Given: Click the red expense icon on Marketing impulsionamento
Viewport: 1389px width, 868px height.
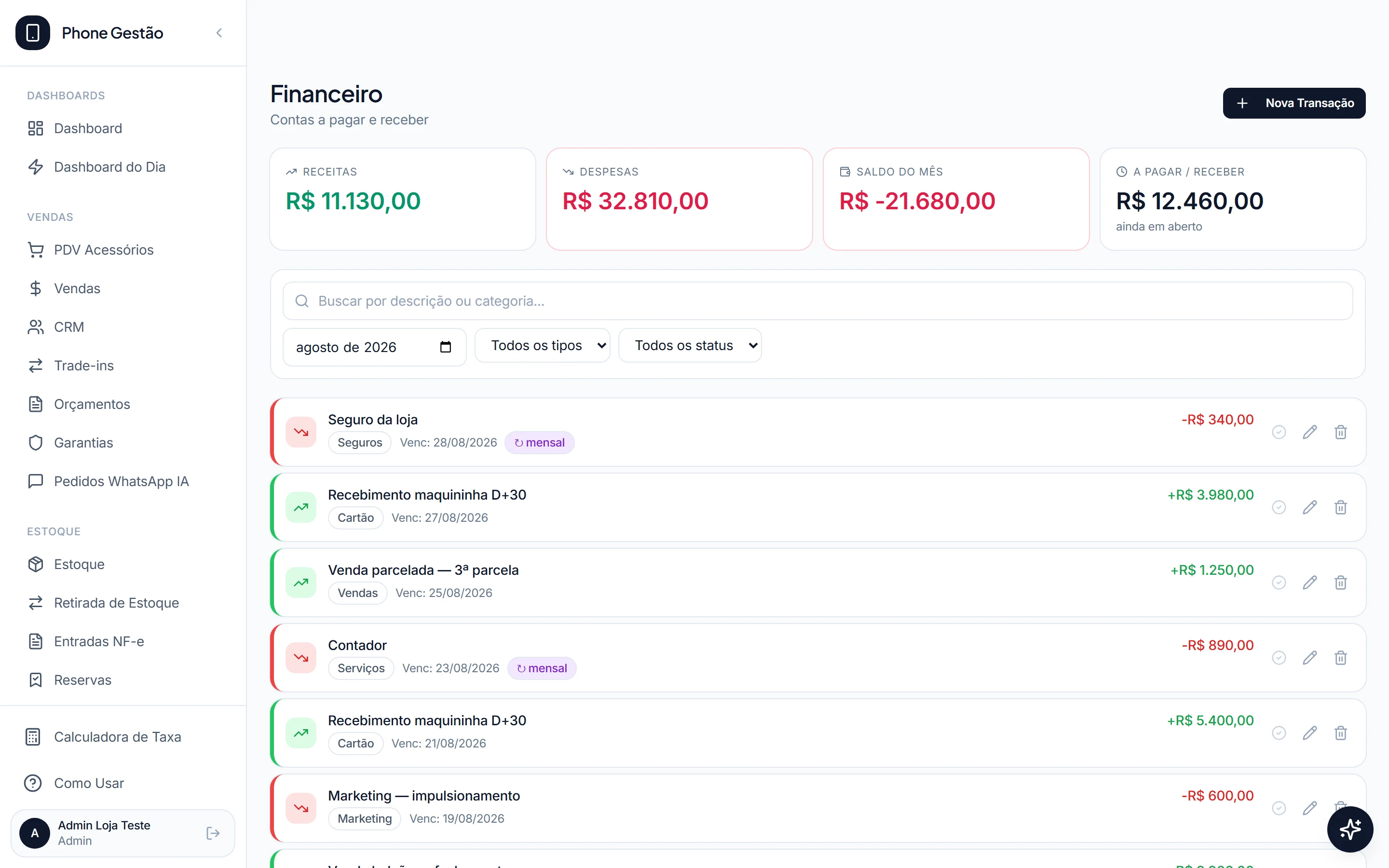Looking at the screenshot, I should [x=301, y=808].
